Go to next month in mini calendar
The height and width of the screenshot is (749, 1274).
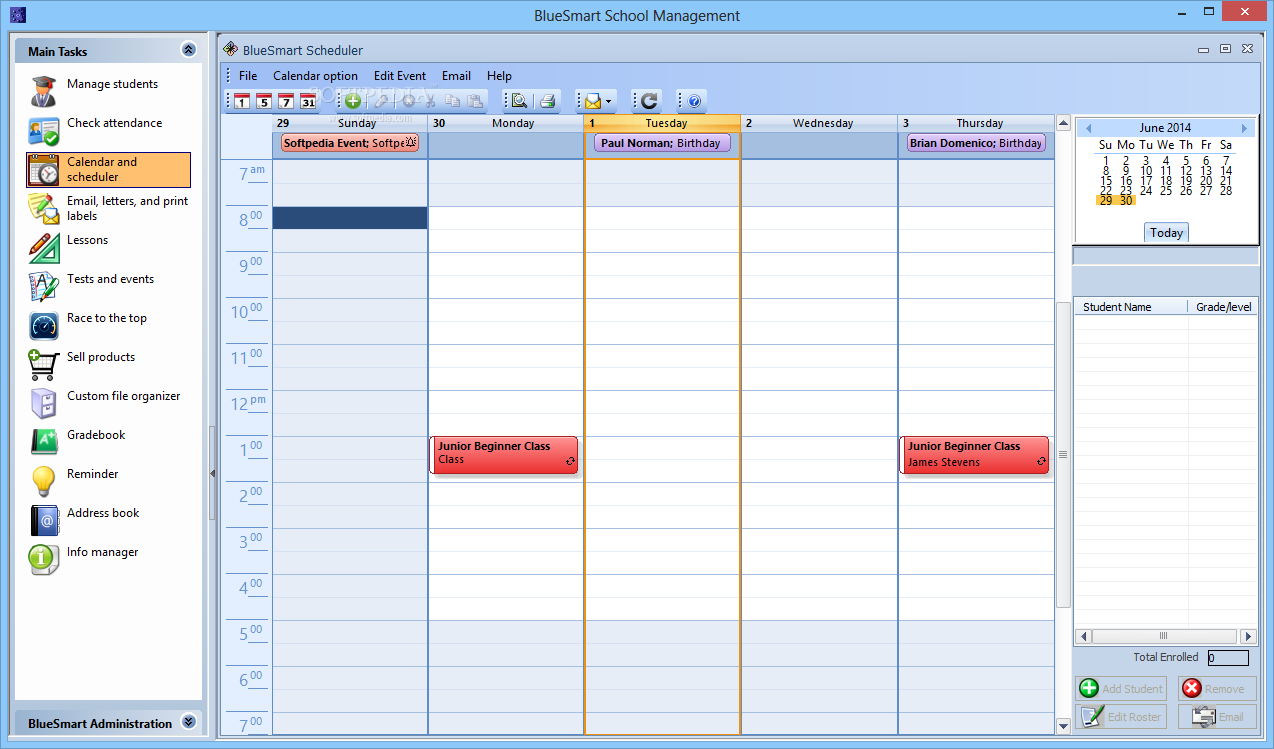coord(1244,128)
